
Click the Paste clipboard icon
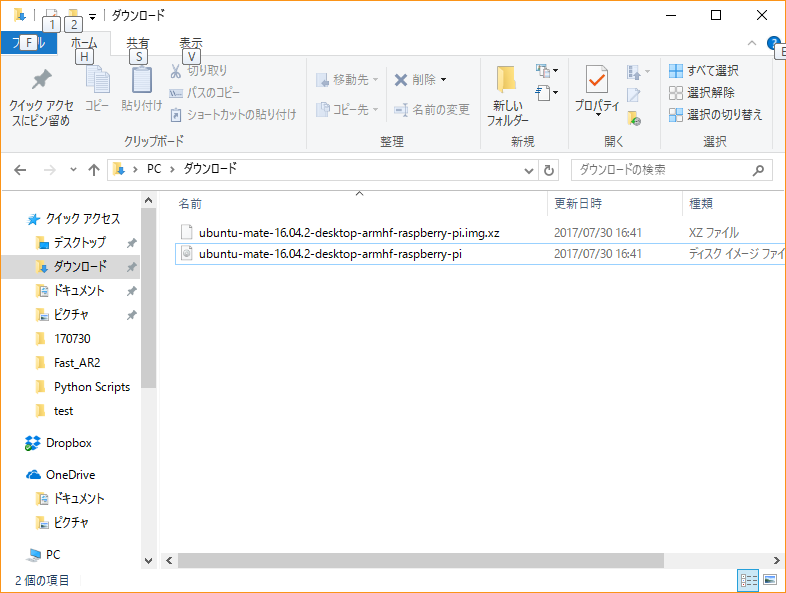[141, 89]
